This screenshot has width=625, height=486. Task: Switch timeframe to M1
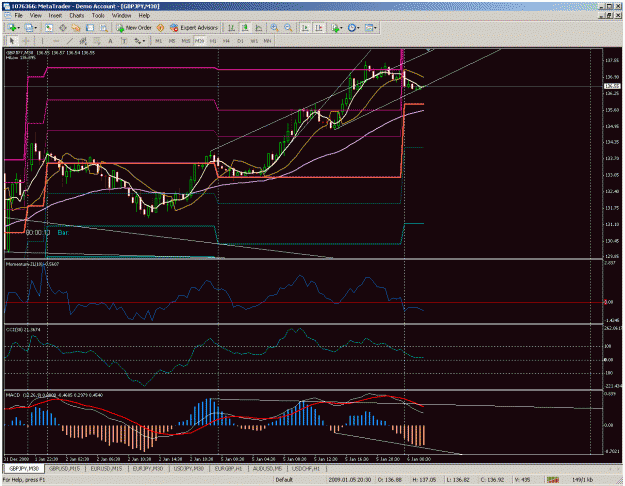point(158,41)
